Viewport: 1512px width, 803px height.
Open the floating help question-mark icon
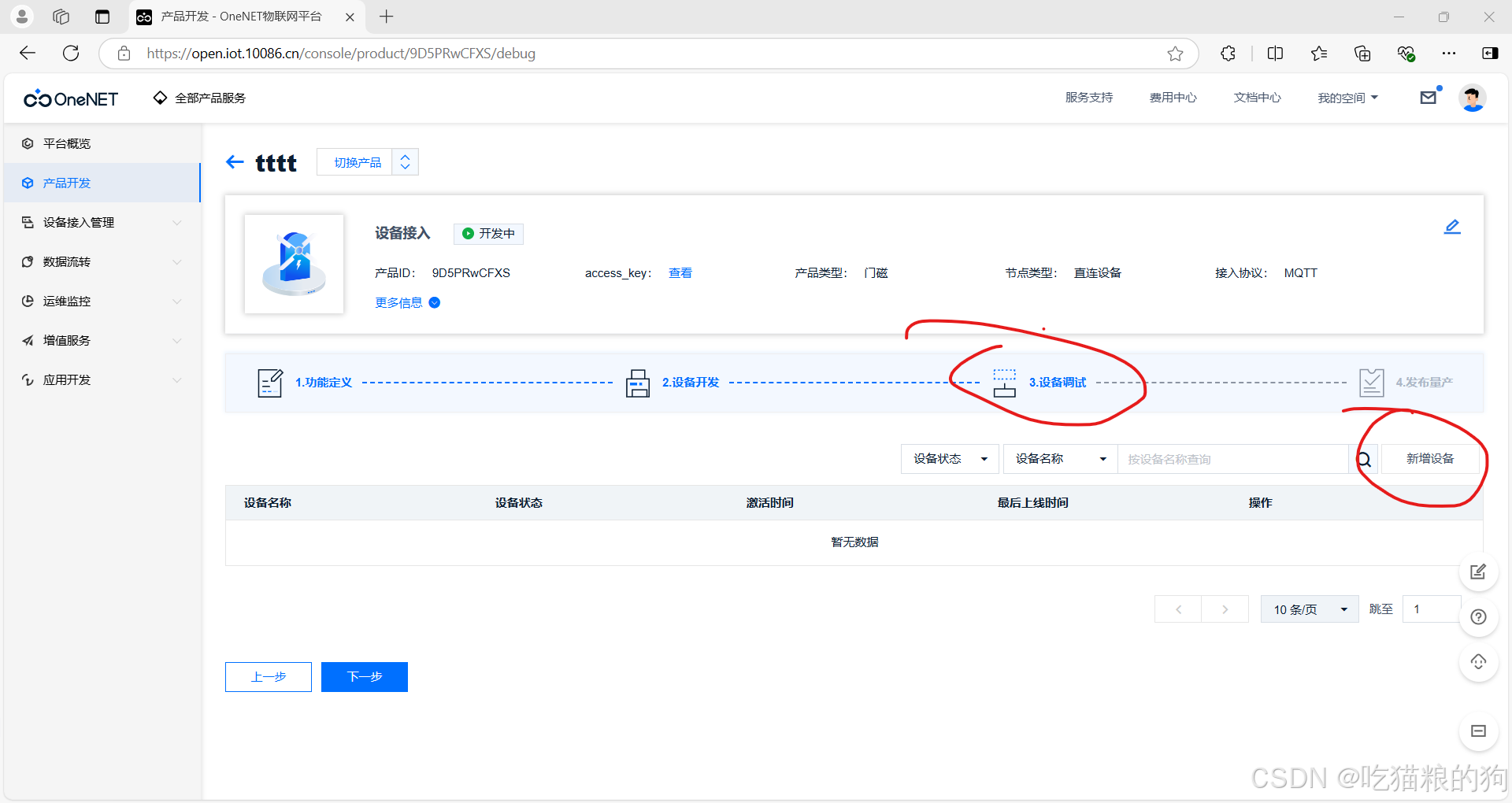1478,617
